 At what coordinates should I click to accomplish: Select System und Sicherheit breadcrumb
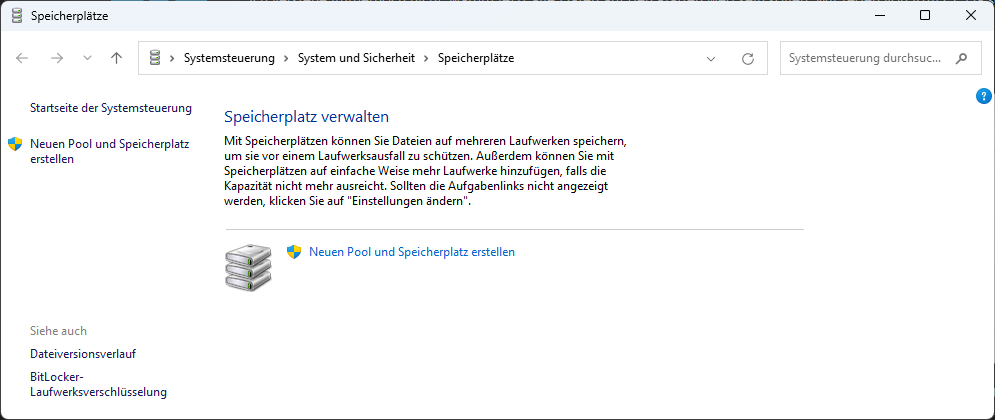[356, 58]
